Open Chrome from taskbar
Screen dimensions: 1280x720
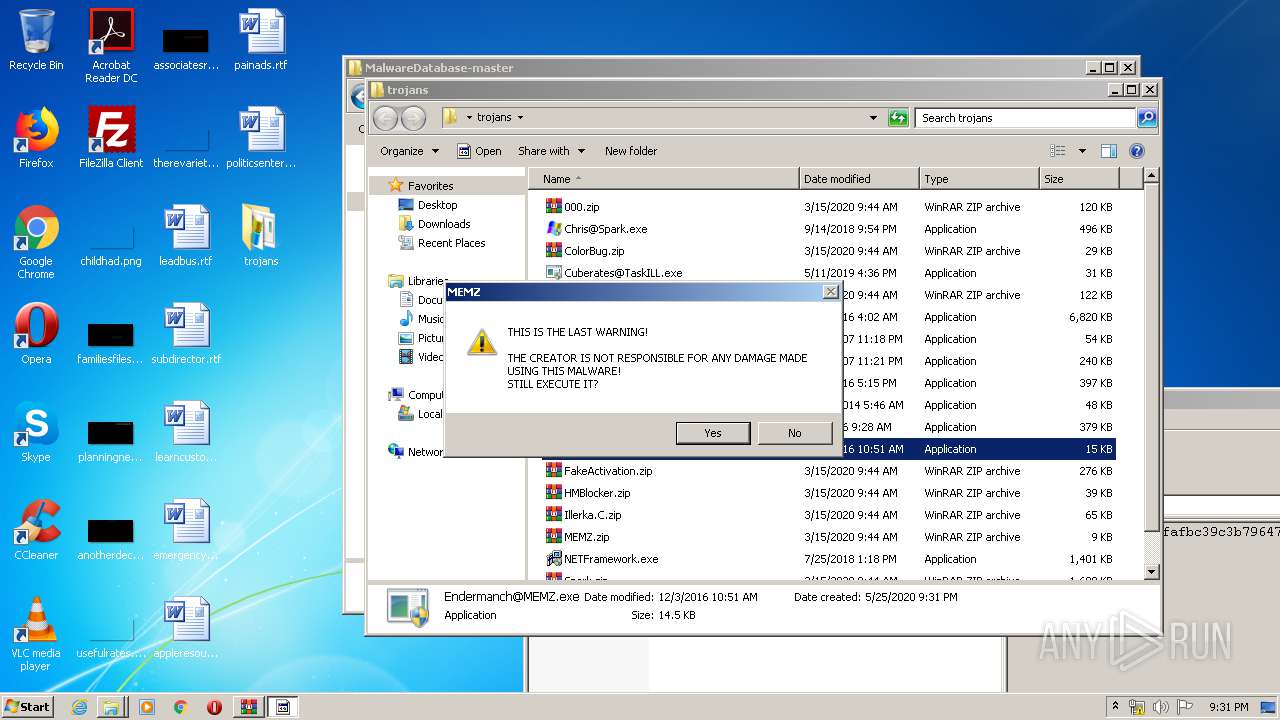181,706
